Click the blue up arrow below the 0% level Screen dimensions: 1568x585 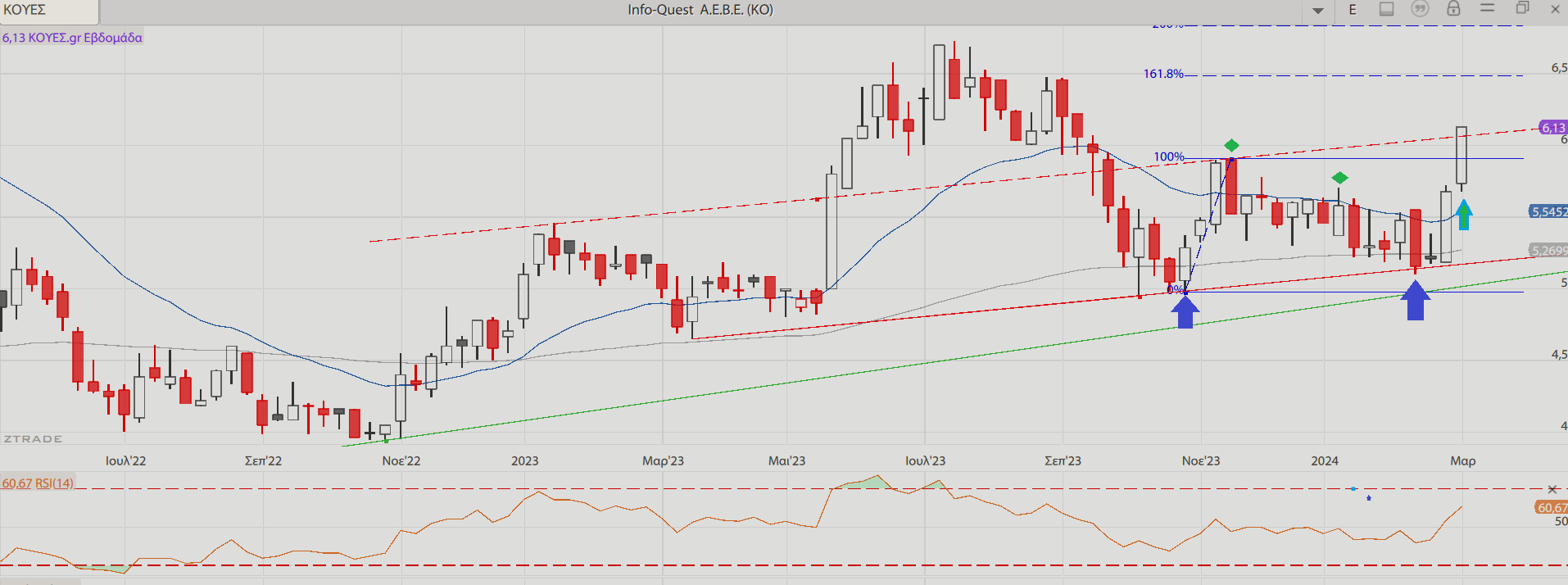(x=1185, y=312)
